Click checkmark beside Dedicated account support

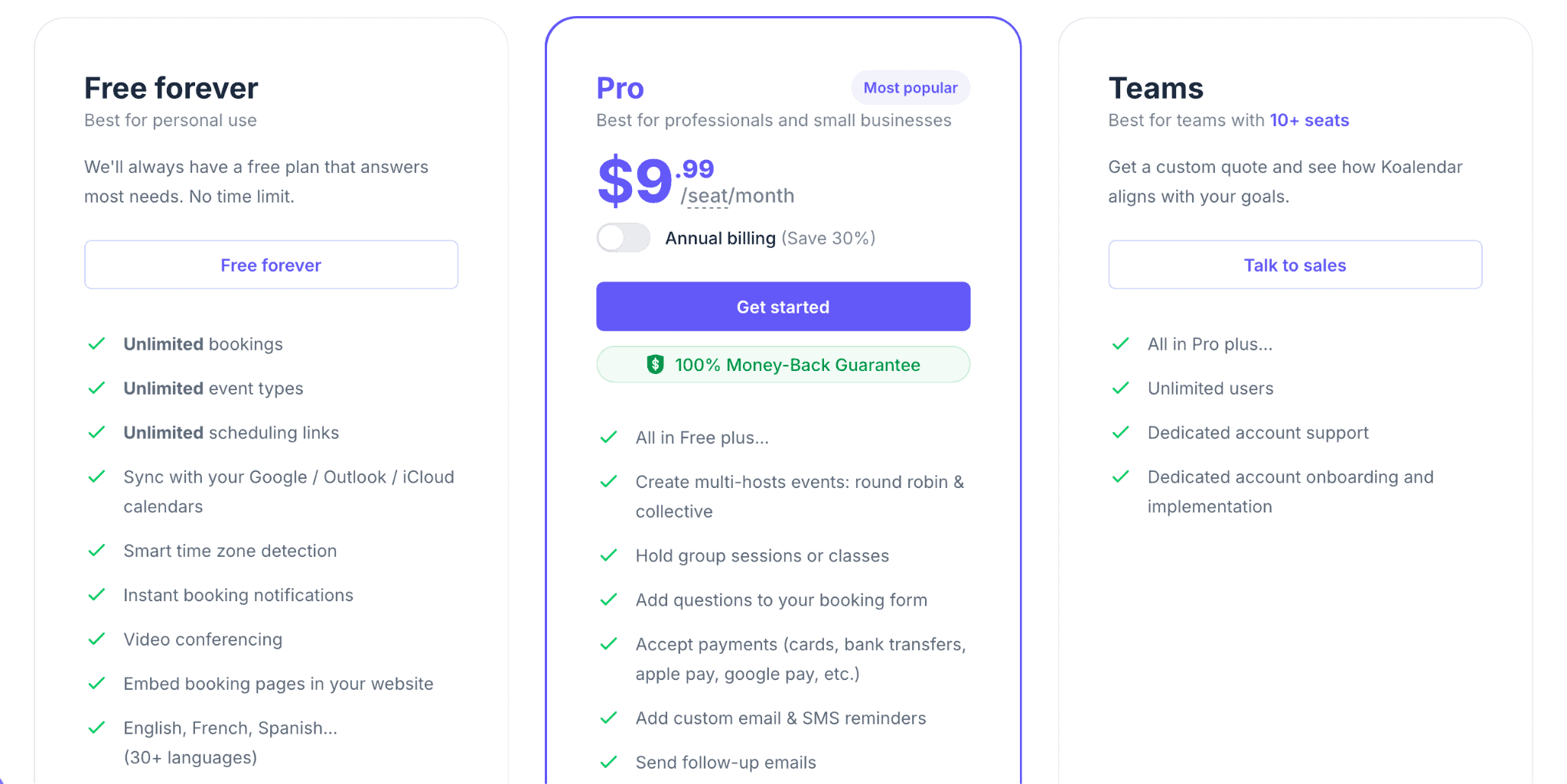(1120, 433)
